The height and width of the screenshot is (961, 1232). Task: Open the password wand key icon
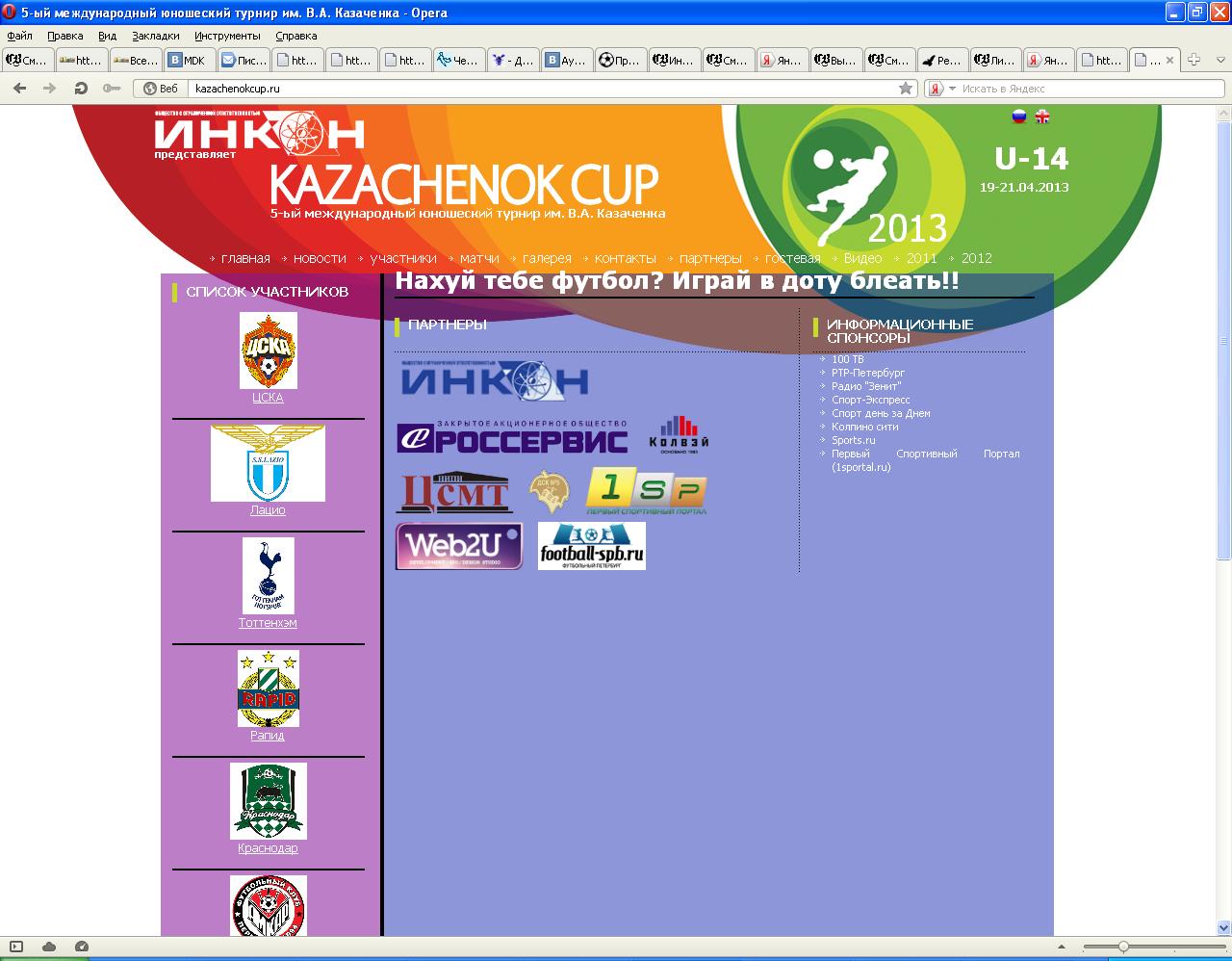(x=112, y=88)
